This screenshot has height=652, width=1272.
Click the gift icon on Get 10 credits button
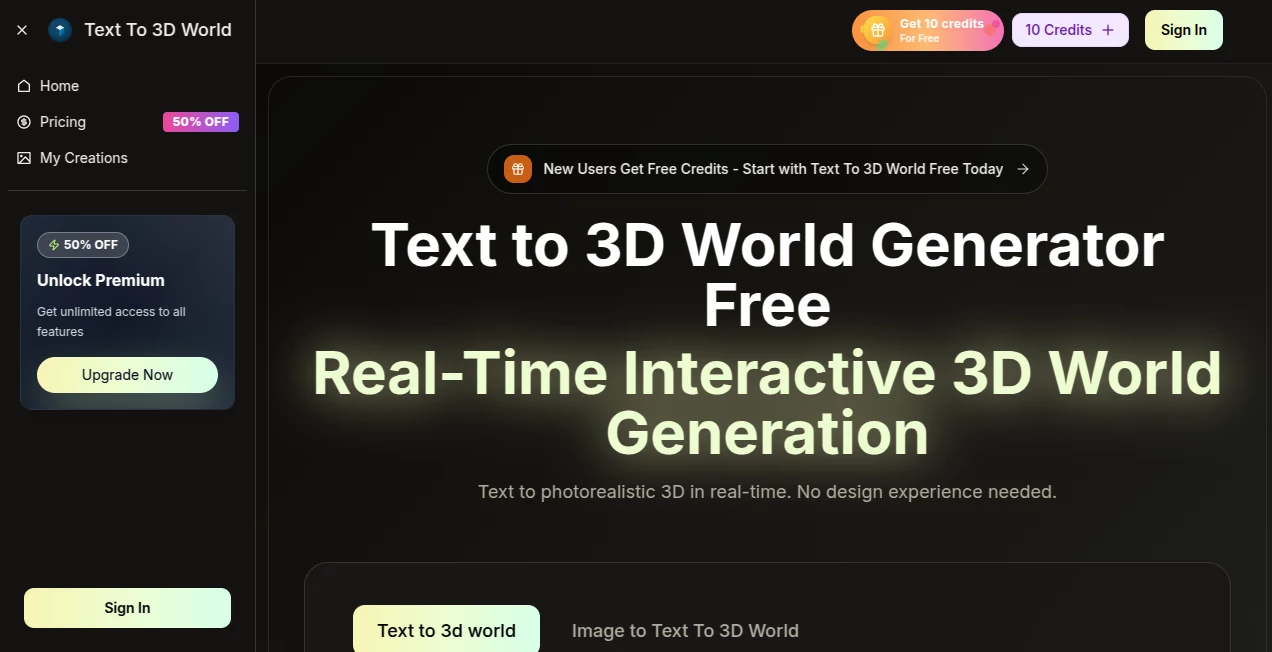click(878, 30)
